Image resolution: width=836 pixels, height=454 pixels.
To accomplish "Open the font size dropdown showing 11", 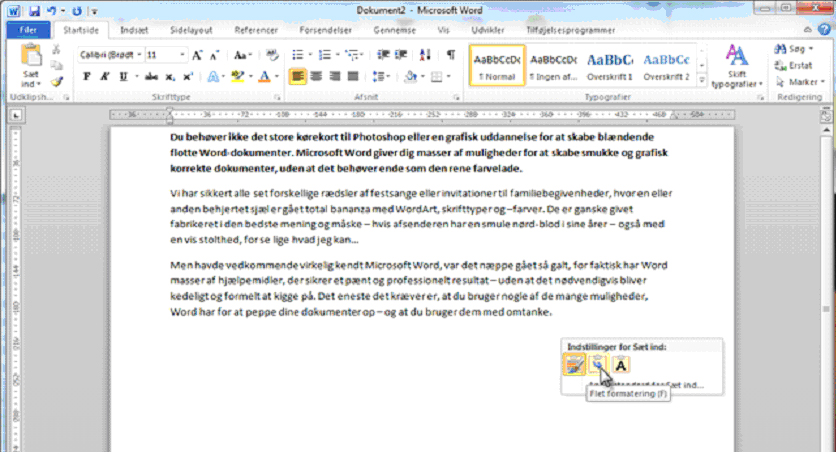I will click(180, 54).
